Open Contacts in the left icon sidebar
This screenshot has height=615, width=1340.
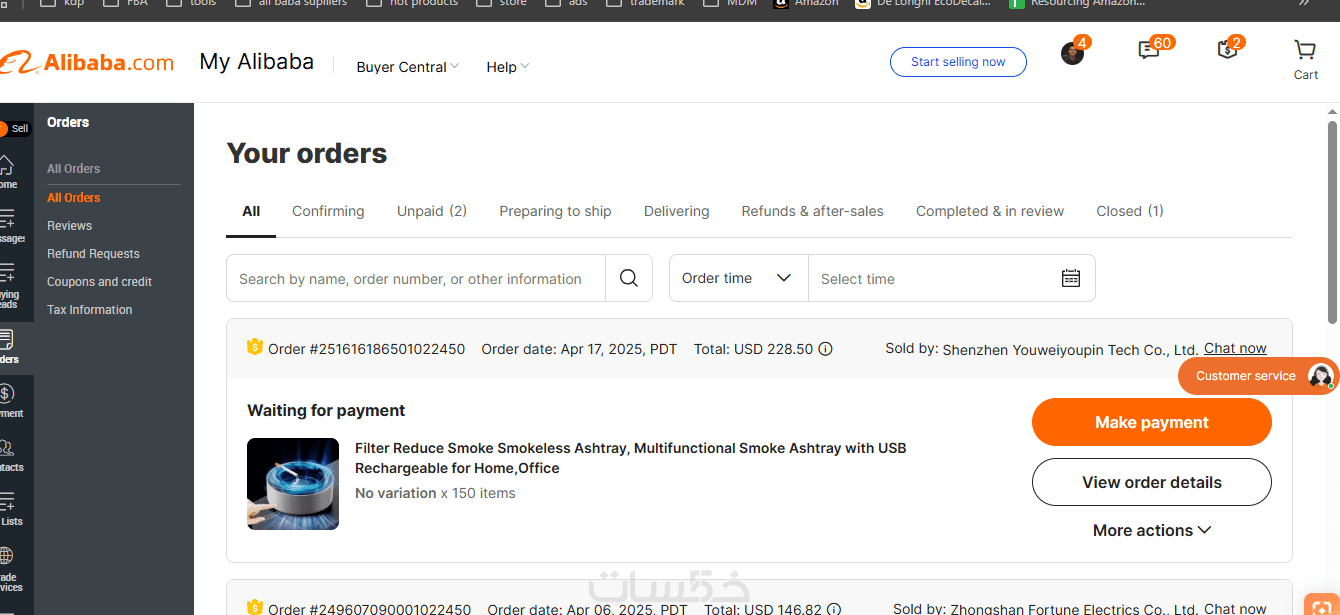9,455
